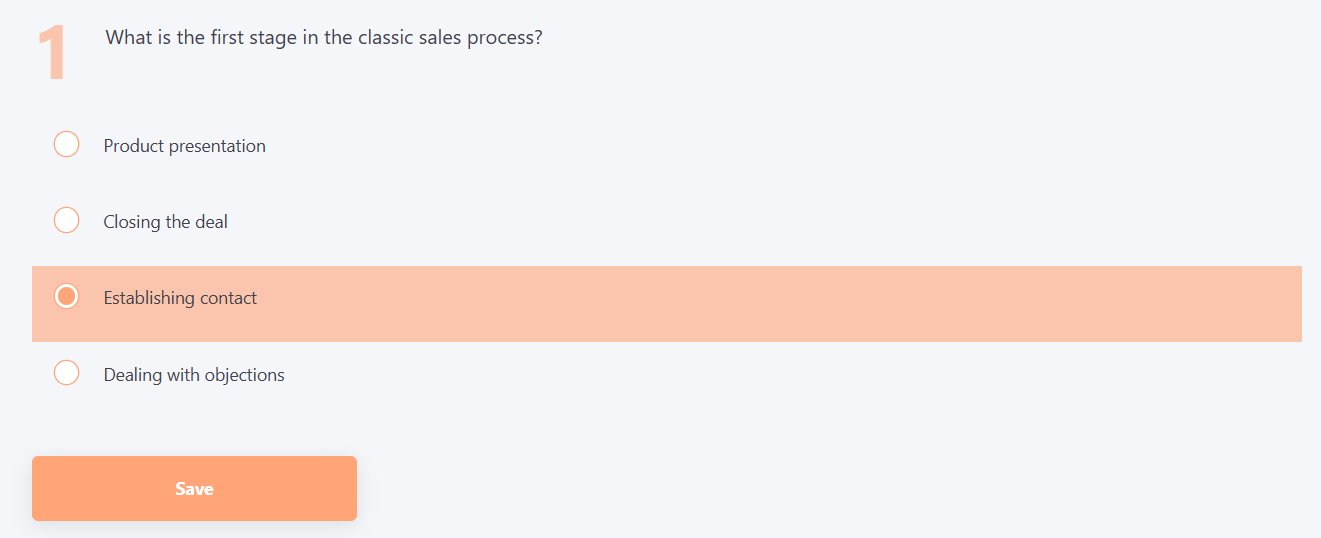Choose the Closing the deal radio circle
The width and height of the screenshot is (1321, 538).
point(66,221)
